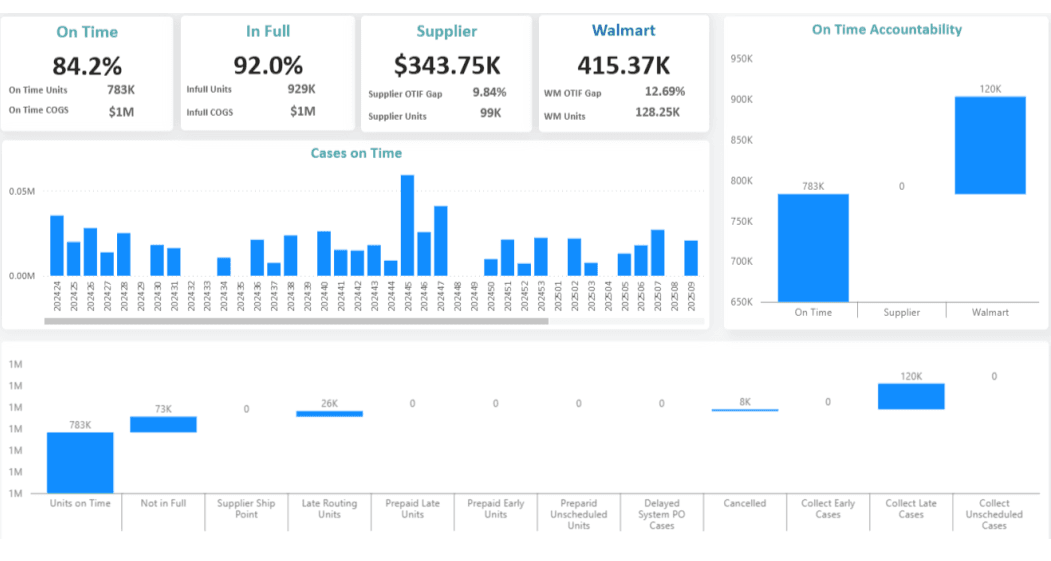1051x561 pixels.
Task: Click the On Time card title
Action: (87, 32)
